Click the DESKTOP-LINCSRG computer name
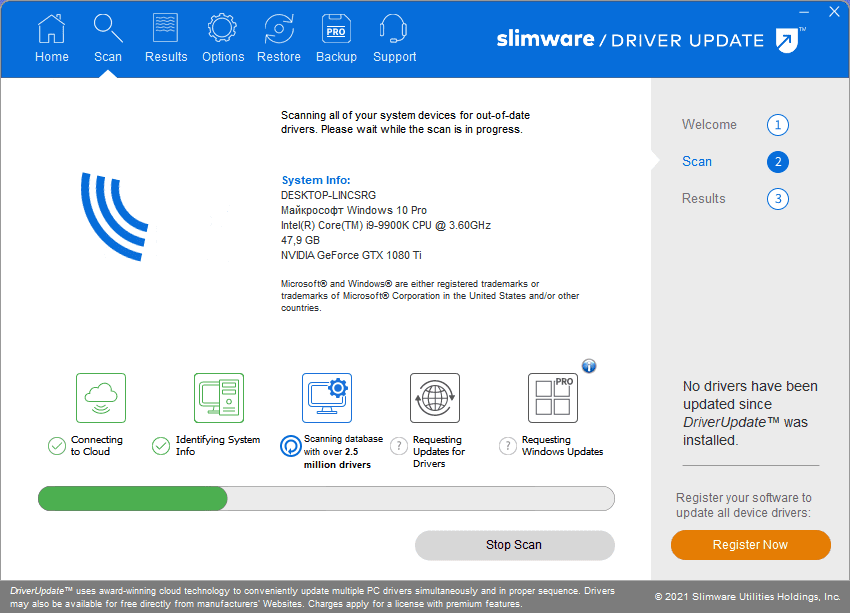Screen dimensions: 850x613 pyautogui.click(x=328, y=195)
